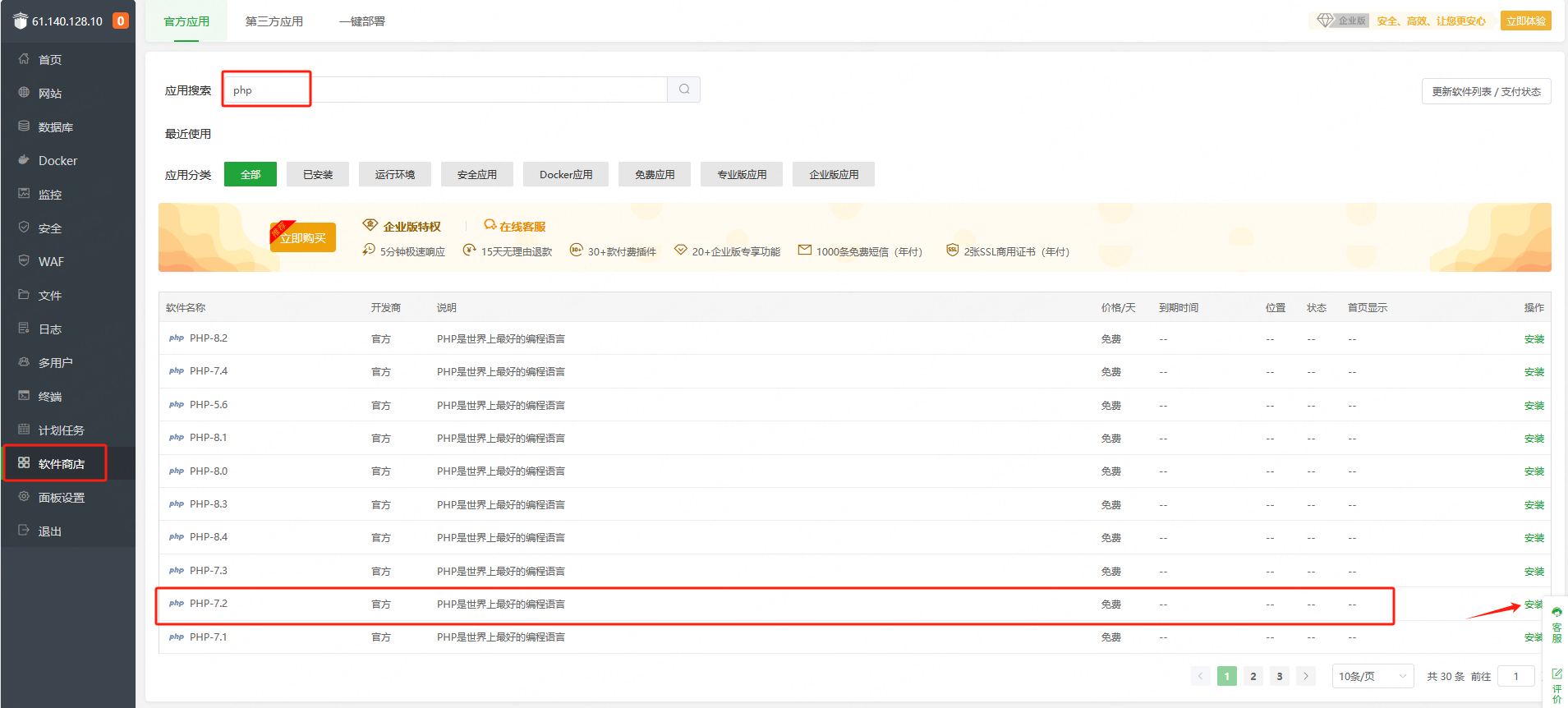
Task: Click the 数据库 database icon
Action: point(24,126)
